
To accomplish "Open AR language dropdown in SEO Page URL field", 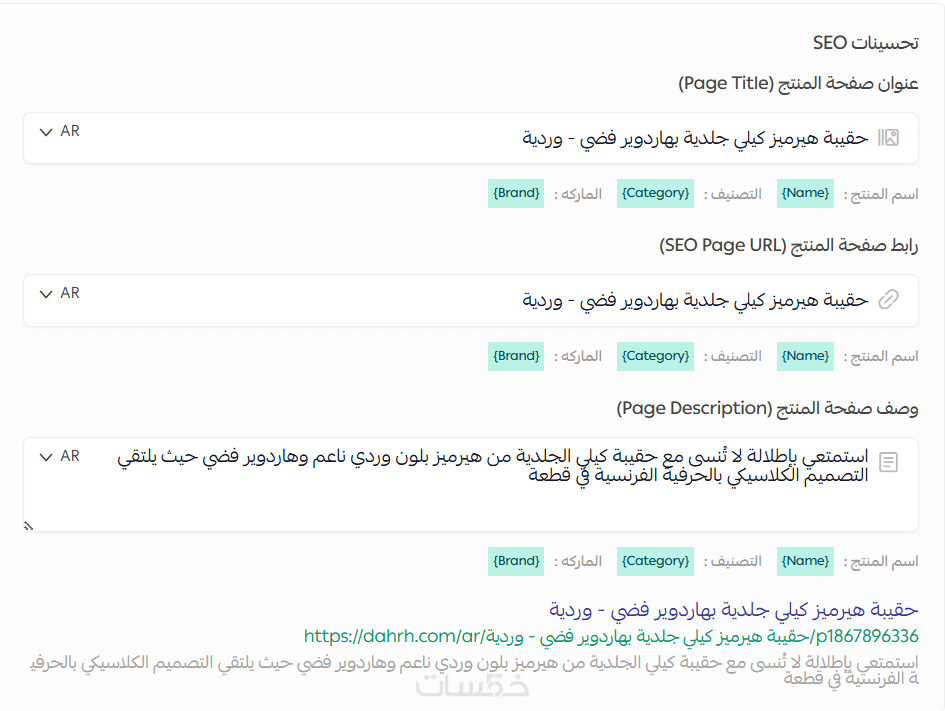I will 59,293.
